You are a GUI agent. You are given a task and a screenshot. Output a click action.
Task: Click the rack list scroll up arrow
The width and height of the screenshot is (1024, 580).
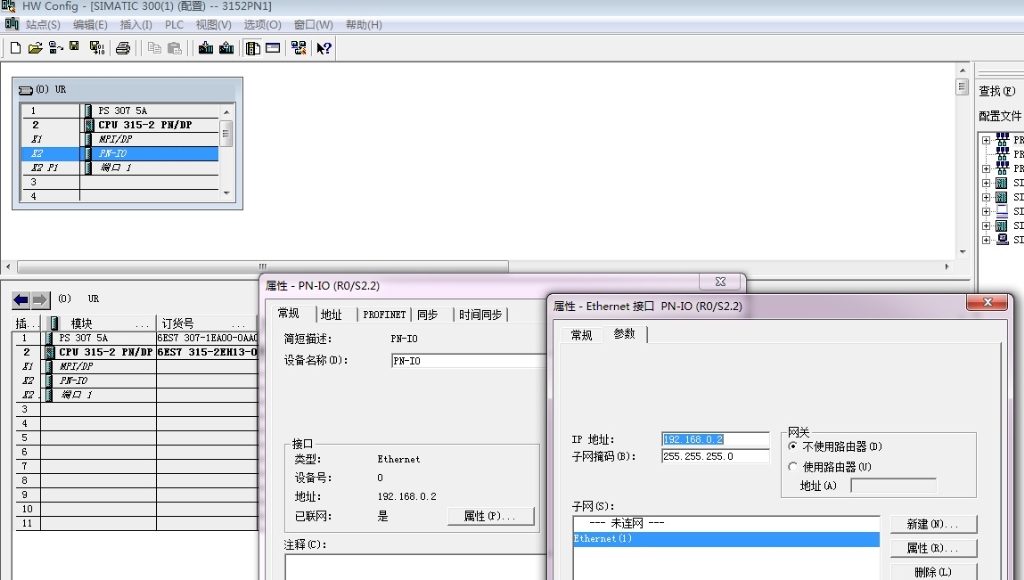point(227,112)
